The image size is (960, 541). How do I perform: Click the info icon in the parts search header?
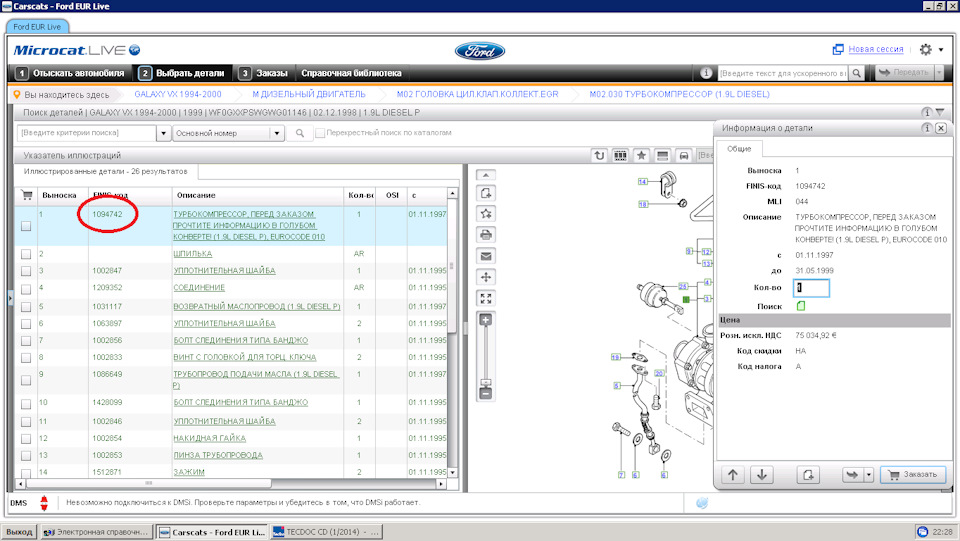point(927,112)
